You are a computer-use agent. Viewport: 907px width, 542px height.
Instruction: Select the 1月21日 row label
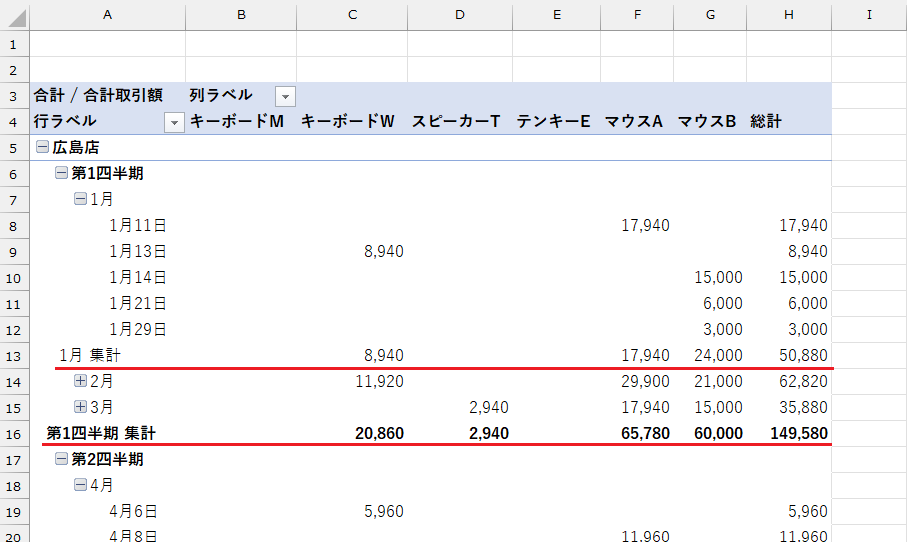(138, 303)
